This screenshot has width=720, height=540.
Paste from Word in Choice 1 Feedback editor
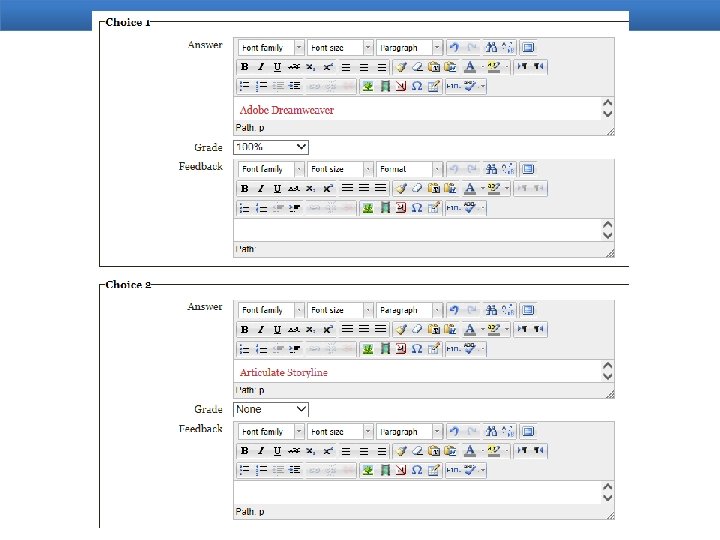point(450,188)
